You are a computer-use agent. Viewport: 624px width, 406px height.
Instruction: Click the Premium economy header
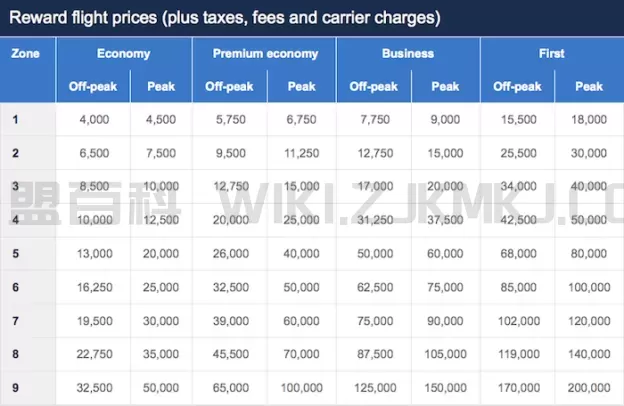tap(265, 54)
